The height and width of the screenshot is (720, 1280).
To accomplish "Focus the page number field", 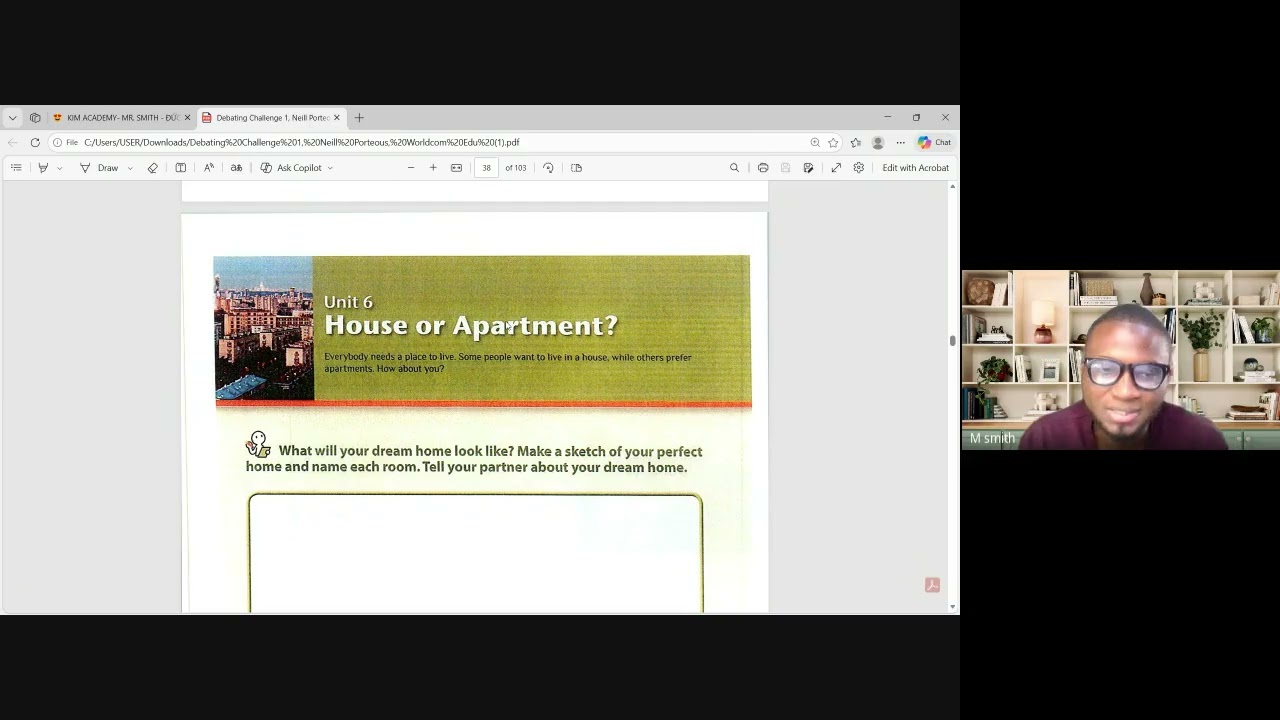I will 487,168.
